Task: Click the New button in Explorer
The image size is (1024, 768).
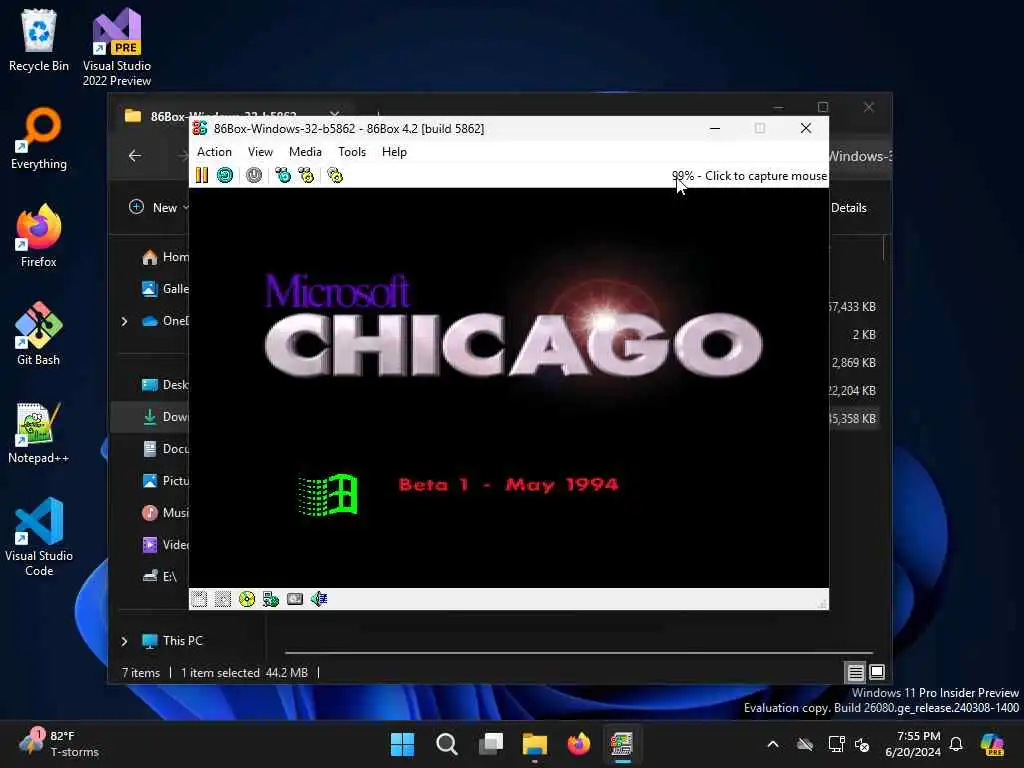Action: pos(159,208)
